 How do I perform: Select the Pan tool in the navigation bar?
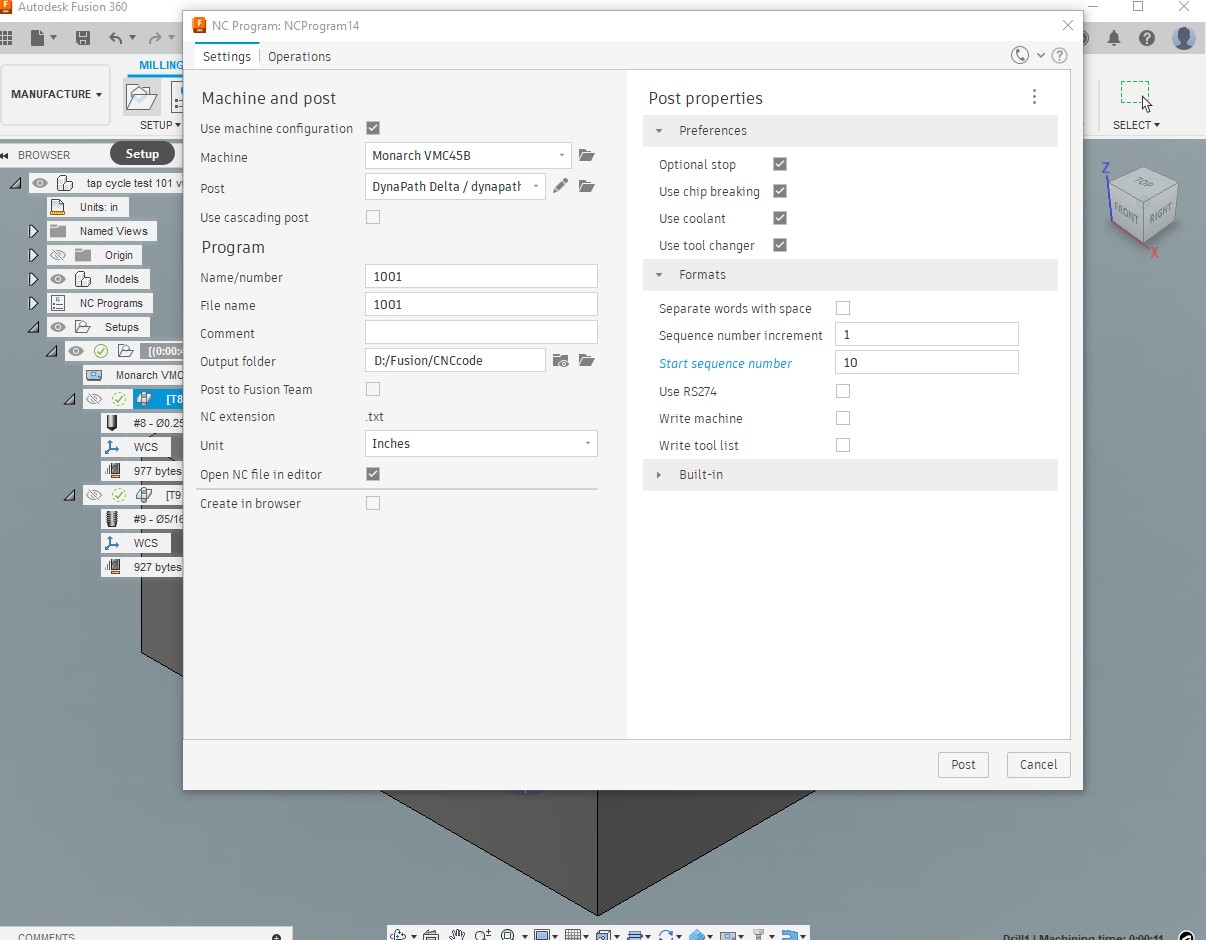point(457,934)
